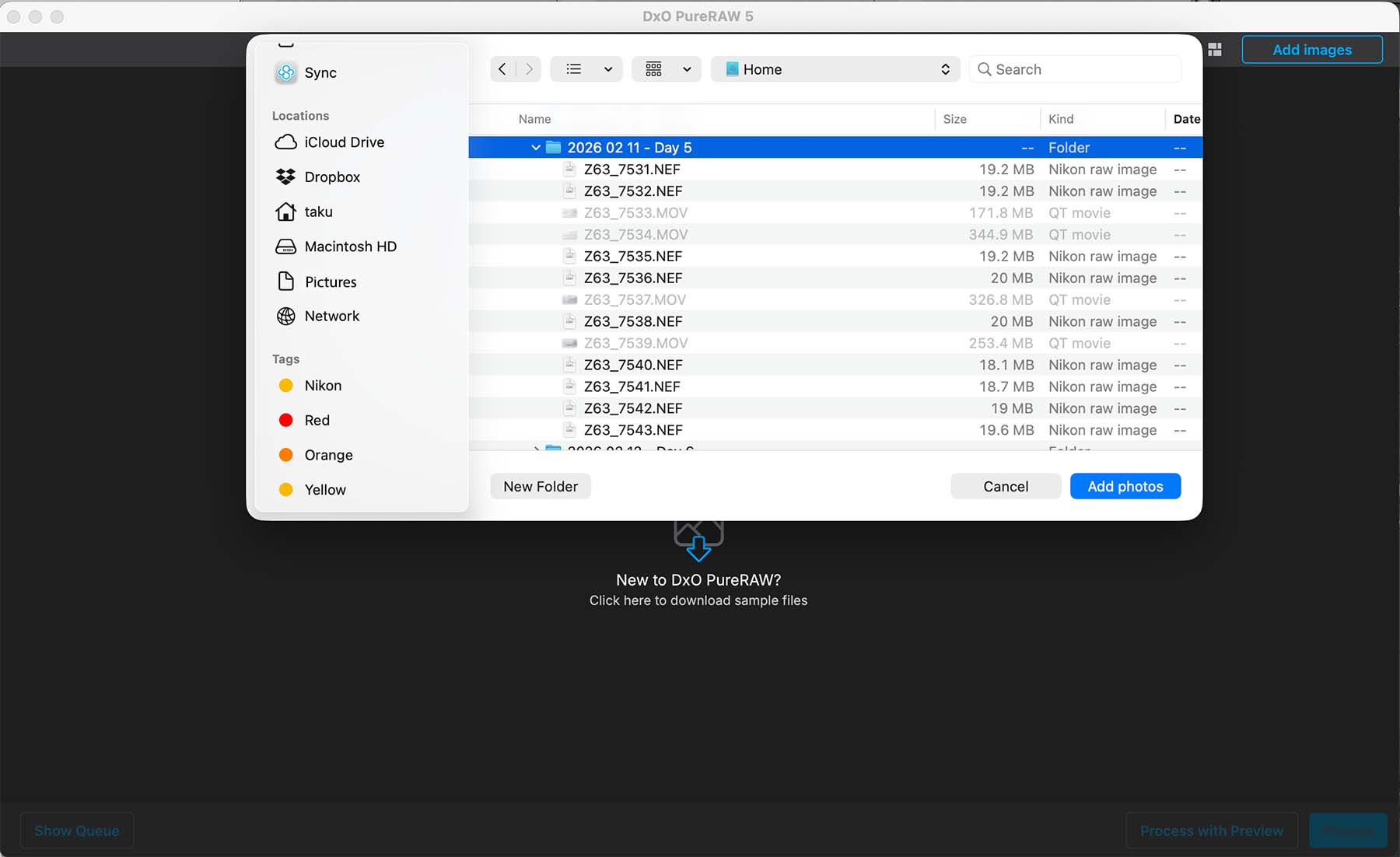
Task: Select the Red tag
Action: click(x=317, y=420)
